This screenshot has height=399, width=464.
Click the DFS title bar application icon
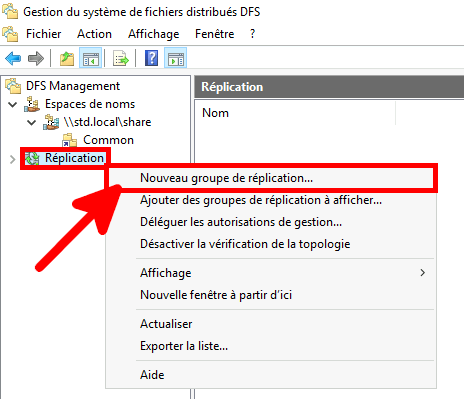tap(10, 11)
